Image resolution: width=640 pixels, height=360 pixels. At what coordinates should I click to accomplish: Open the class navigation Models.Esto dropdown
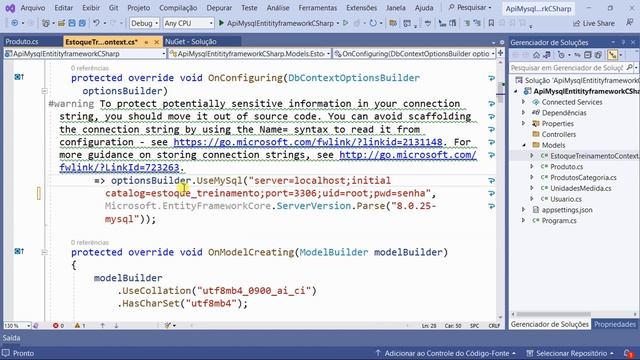[250, 53]
